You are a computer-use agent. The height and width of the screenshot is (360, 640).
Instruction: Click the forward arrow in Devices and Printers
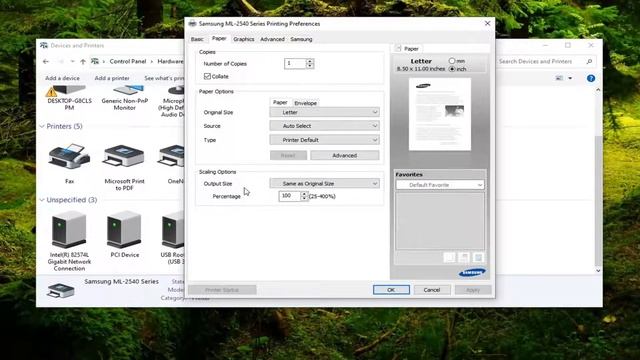point(61,62)
